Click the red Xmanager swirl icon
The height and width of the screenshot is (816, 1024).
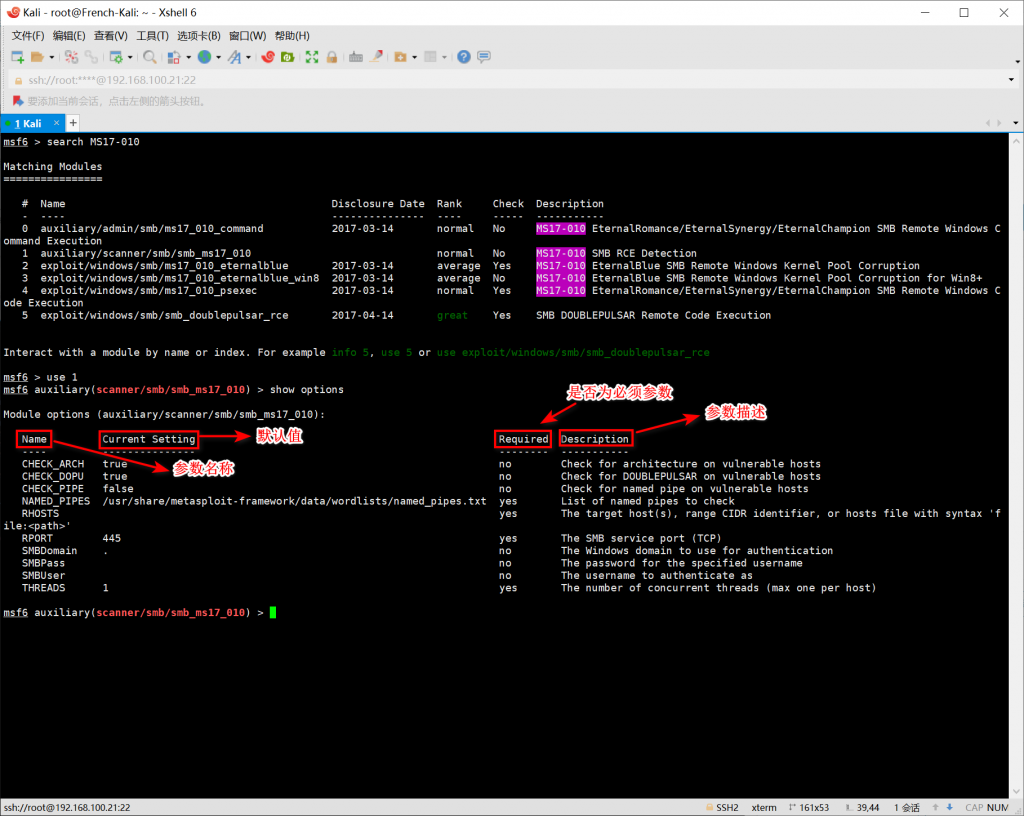(268, 57)
